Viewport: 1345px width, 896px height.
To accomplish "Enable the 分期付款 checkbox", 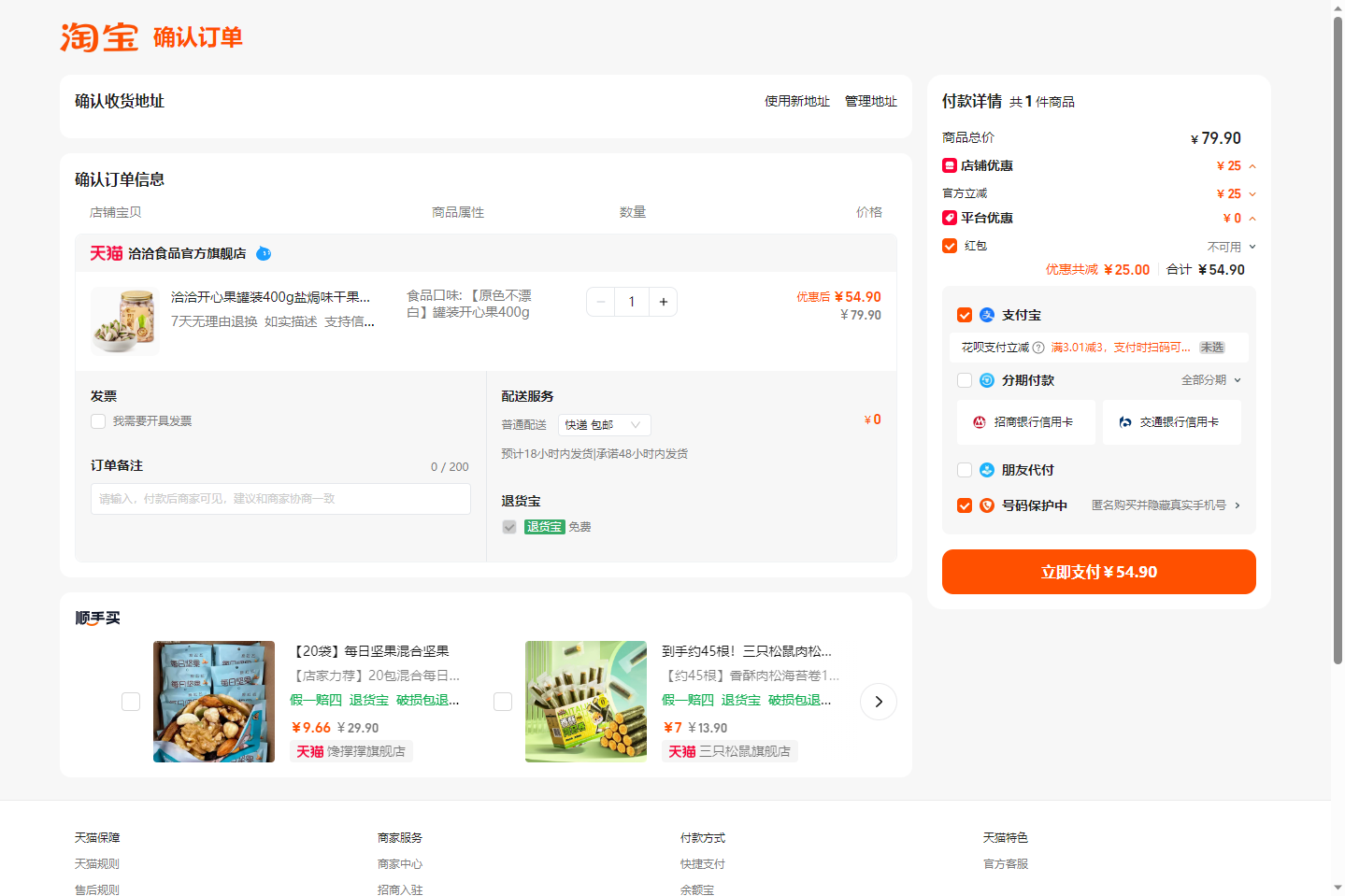I will (x=965, y=380).
